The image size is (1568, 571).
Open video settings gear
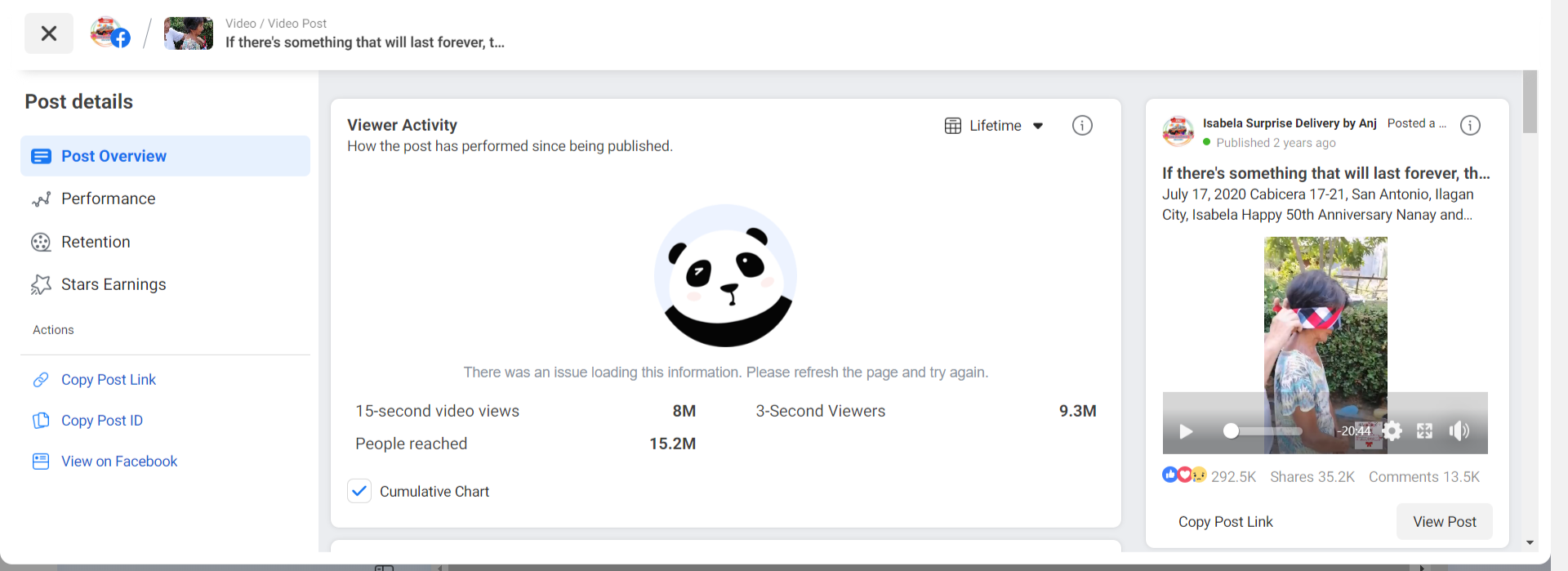click(x=1392, y=431)
